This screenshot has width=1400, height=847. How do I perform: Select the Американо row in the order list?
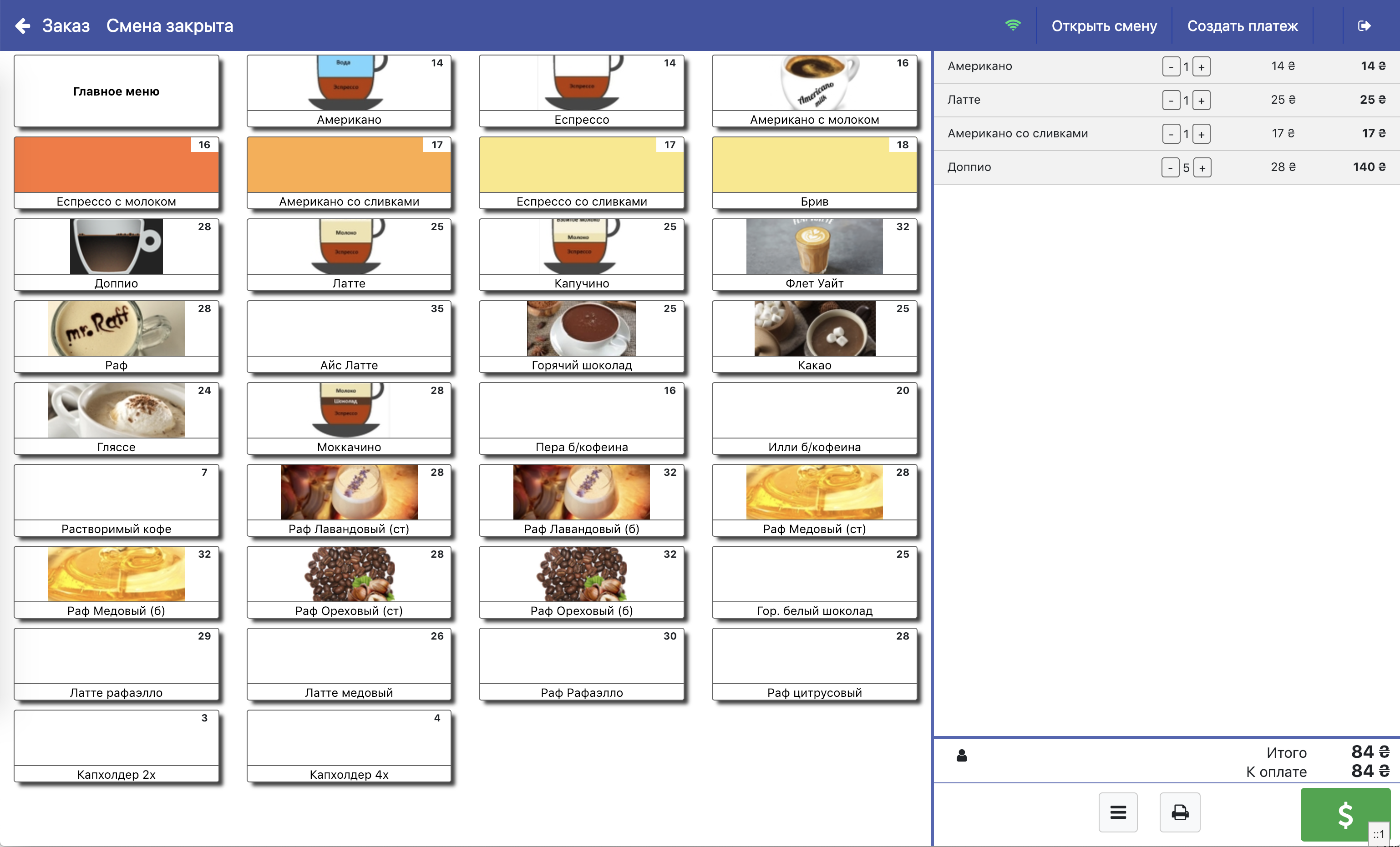pos(1166,66)
